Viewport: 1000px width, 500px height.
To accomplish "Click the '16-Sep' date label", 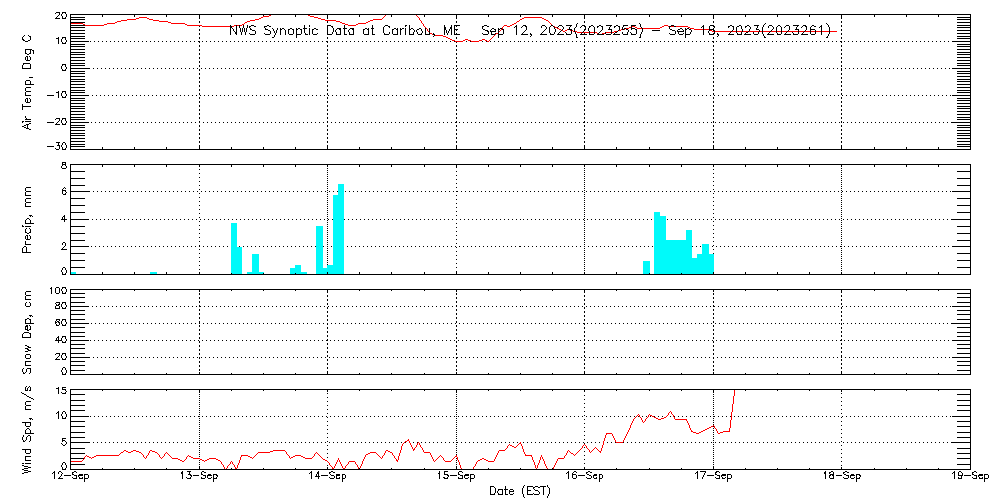I will click(x=585, y=478).
